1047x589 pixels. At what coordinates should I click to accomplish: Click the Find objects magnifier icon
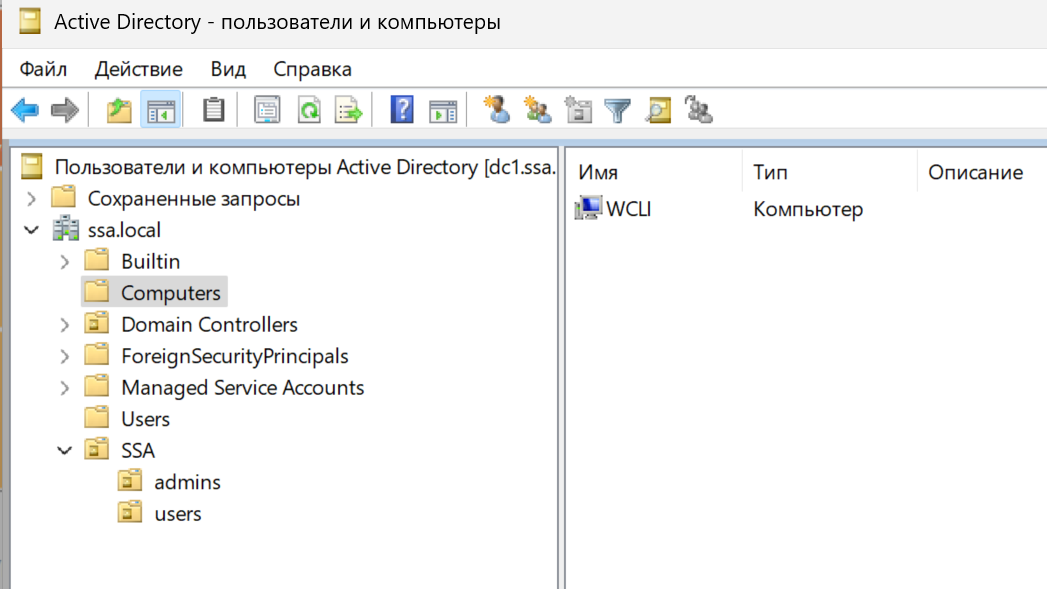pyautogui.click(x=657, y=110)
